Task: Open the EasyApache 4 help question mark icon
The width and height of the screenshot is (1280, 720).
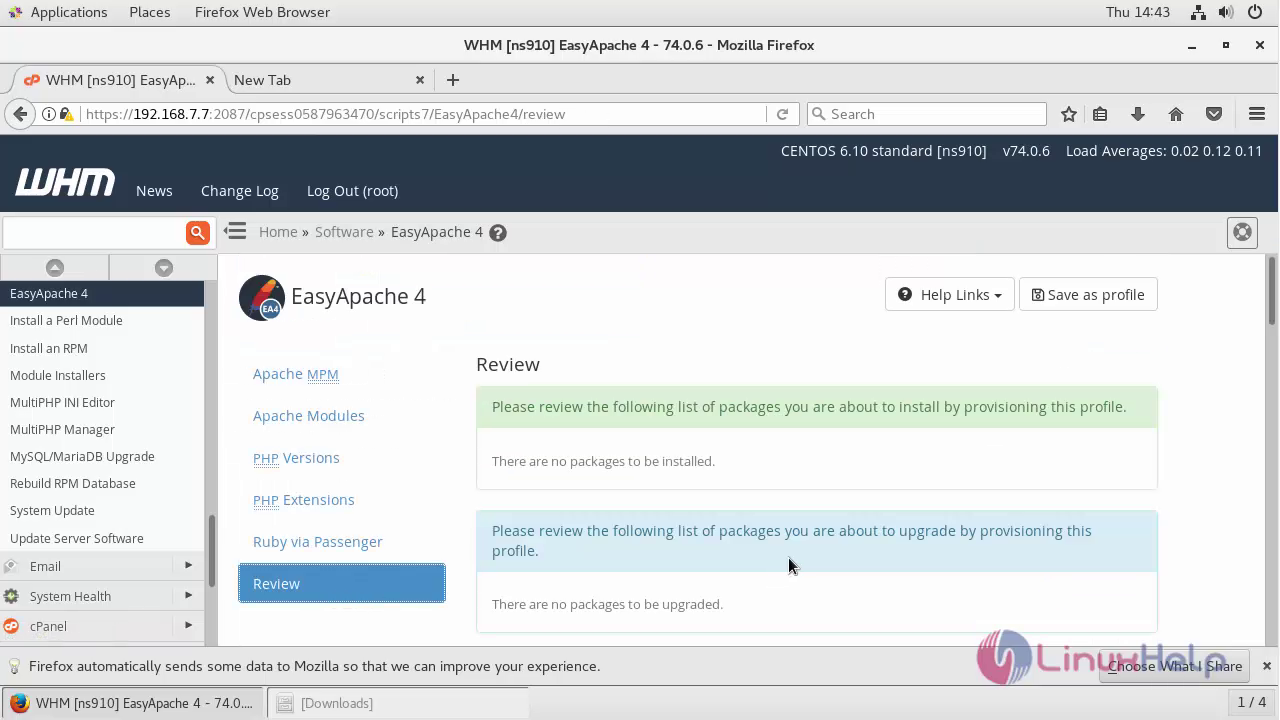Action: [498, 233]
